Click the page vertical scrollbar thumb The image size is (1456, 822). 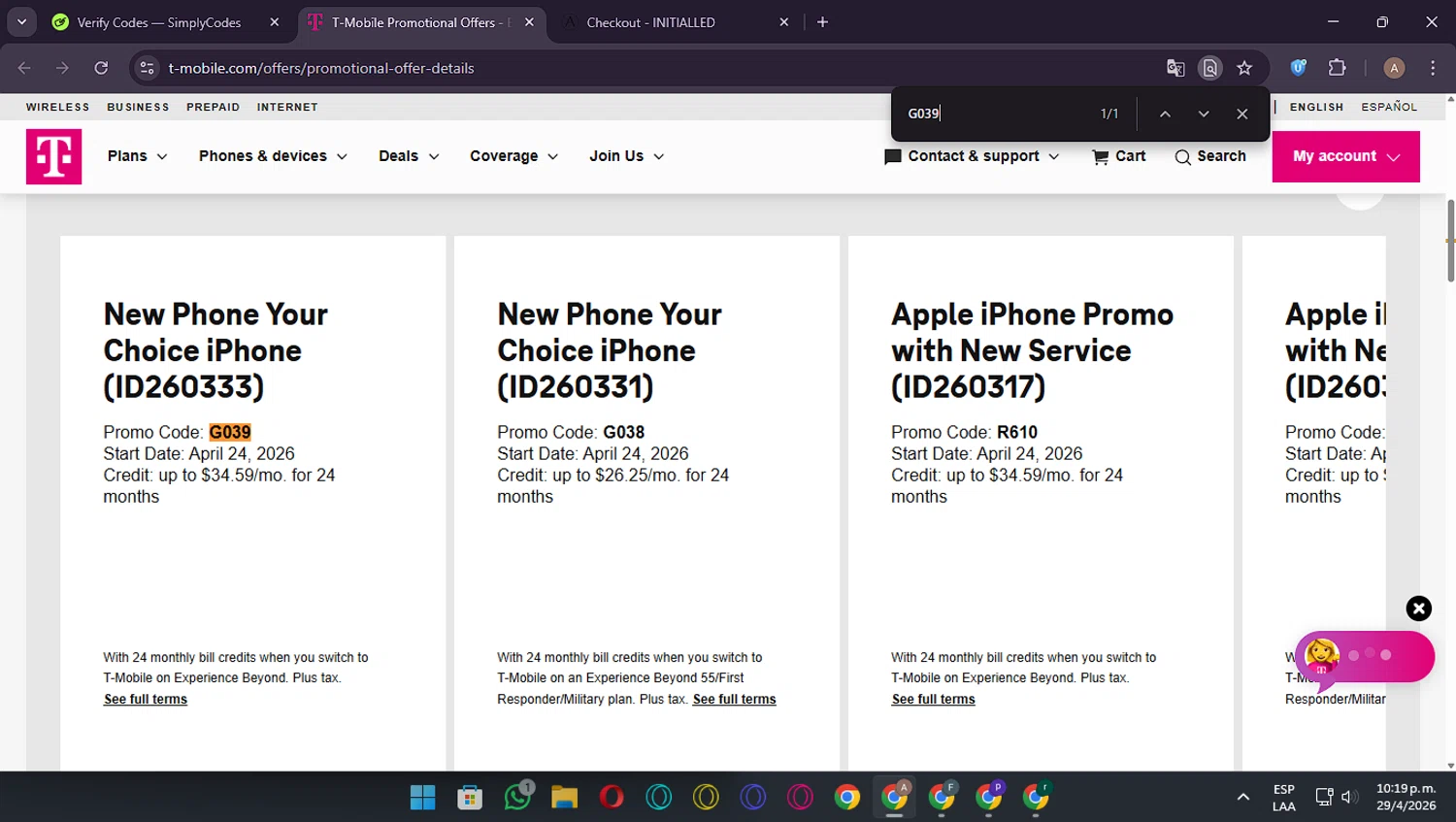point(1450,241)
